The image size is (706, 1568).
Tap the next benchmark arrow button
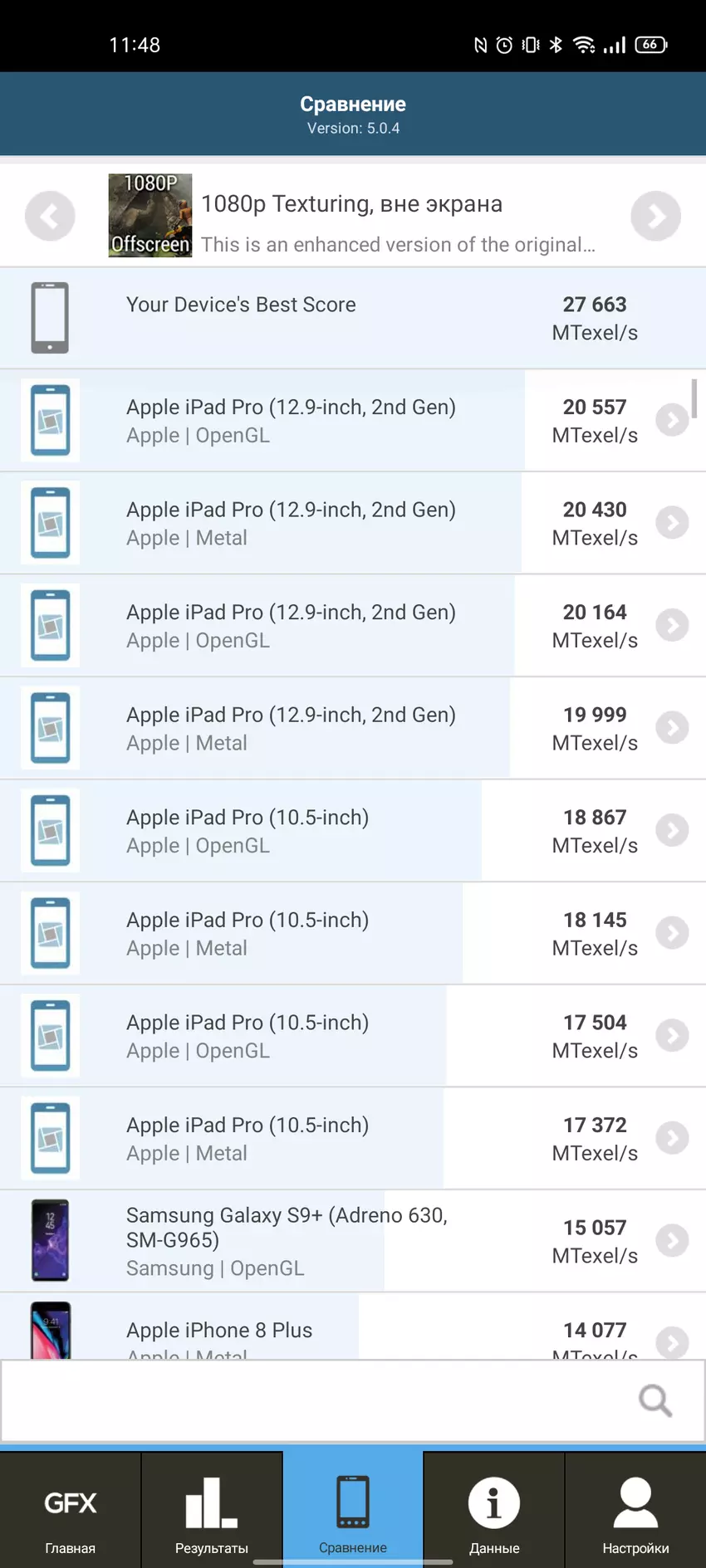coord(655,216)
